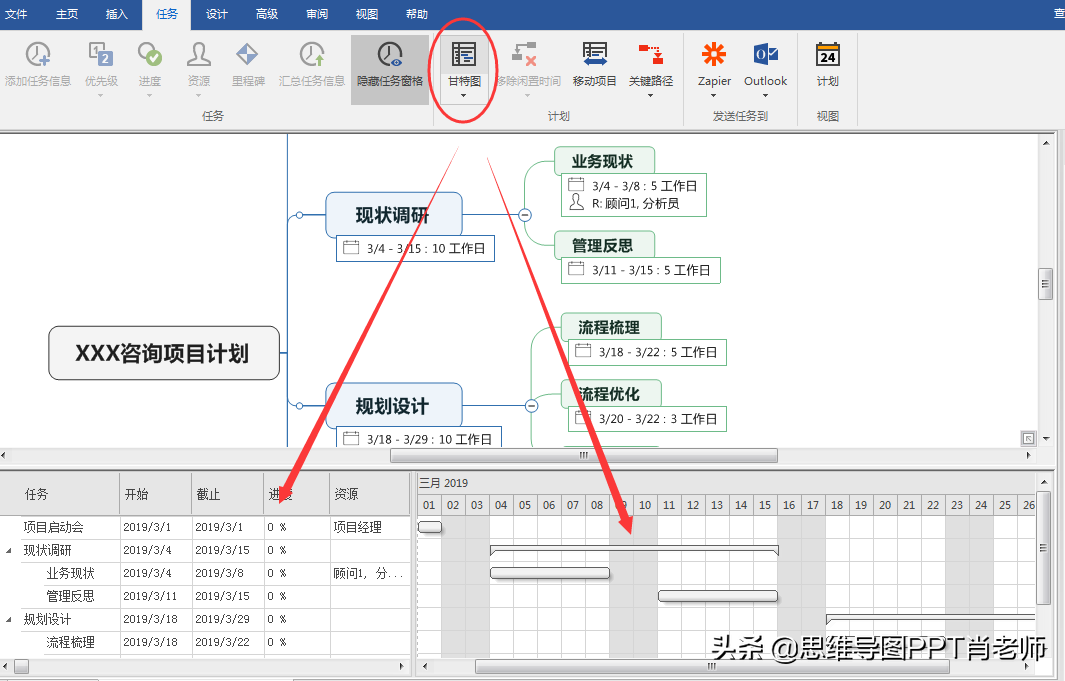Viewport: 1065px width, 681px height.
Task: Collapse 现状调研 row in task table
Action: (x=9, y=551)
